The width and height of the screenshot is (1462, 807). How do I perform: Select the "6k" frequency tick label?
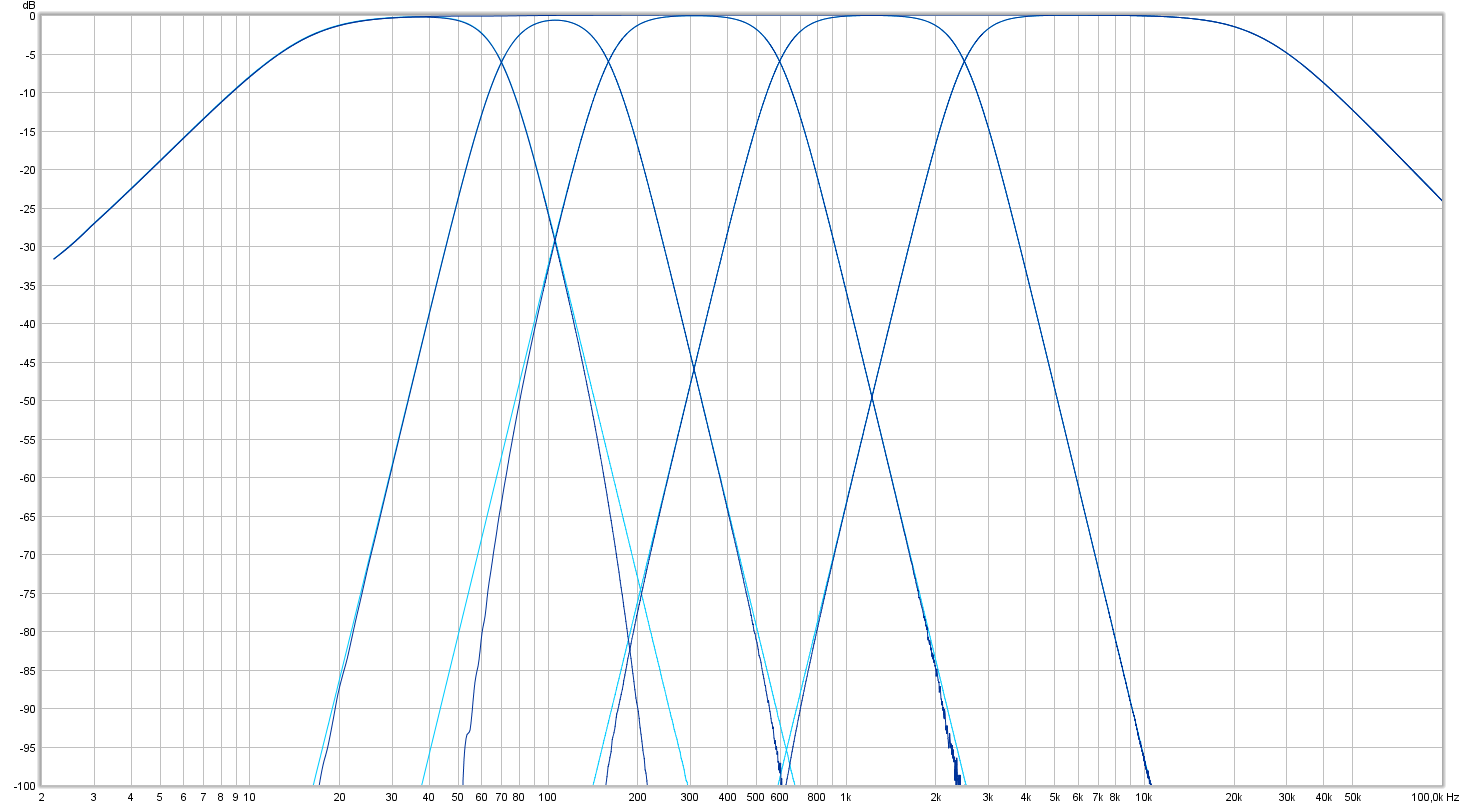1077,798
